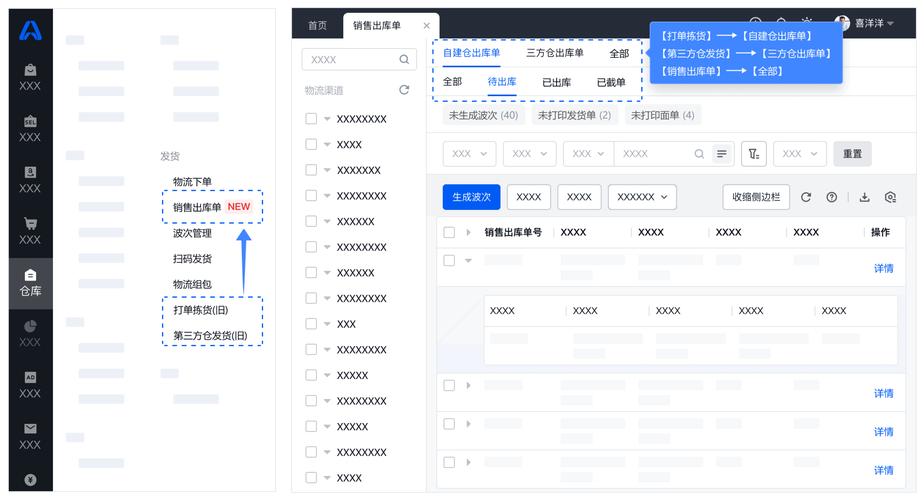Click the pie chart icon in sidebar
924x500 pixels.
tap(30, 326)
